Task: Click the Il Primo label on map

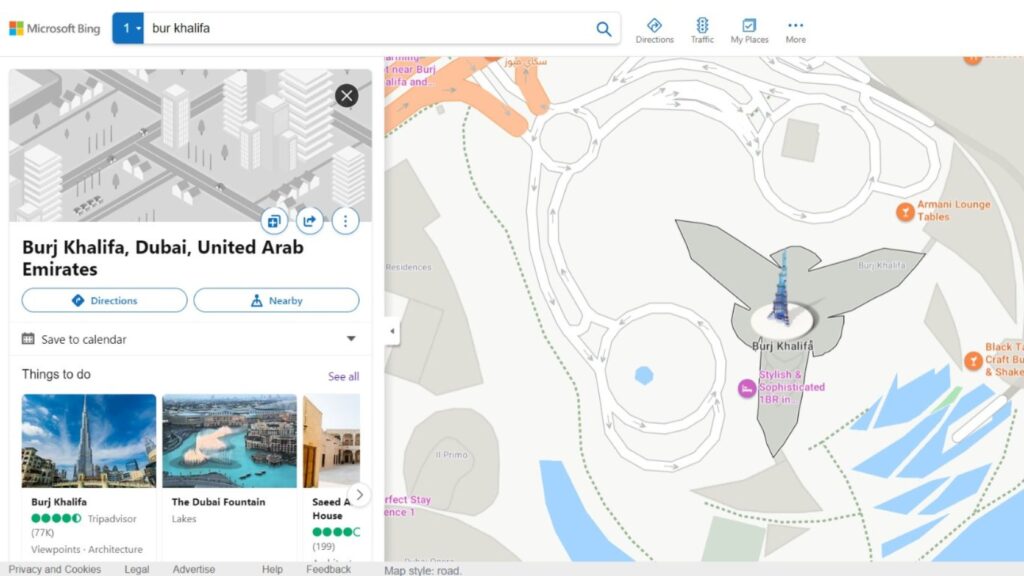Action: click(451, 455)
